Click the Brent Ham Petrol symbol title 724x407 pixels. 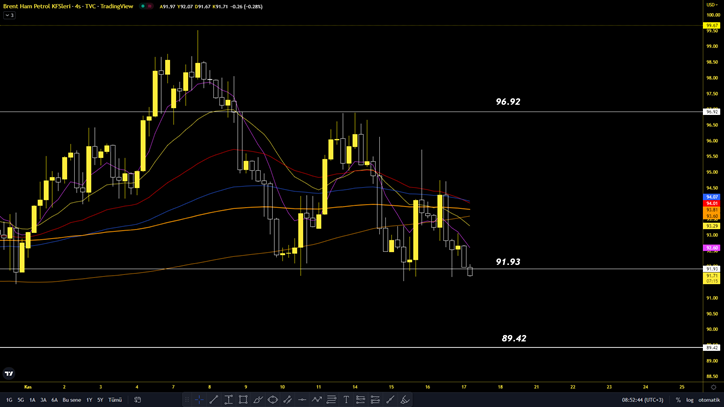tap(40, 6)
